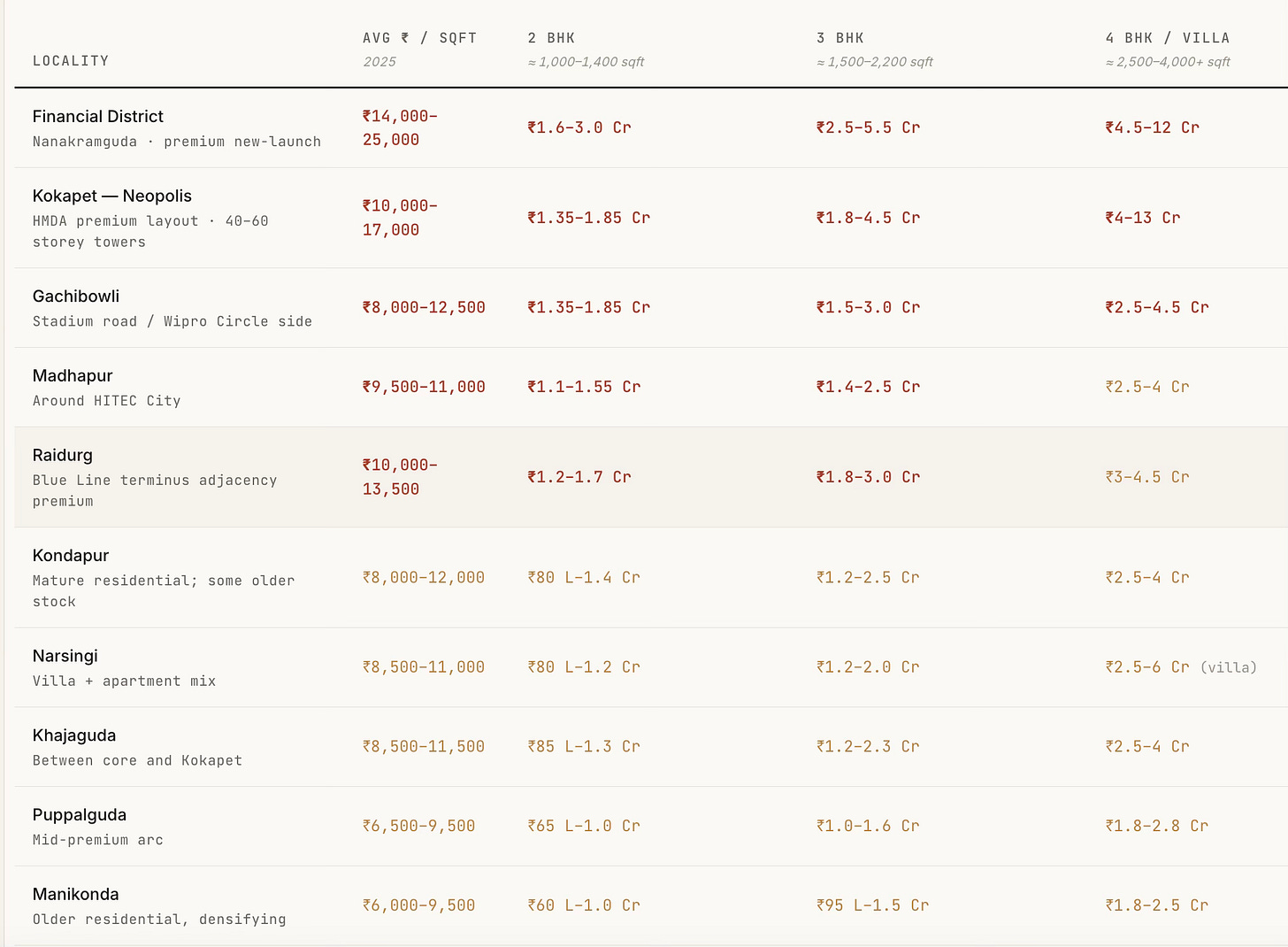Screen dimensions: 1288x947
Task: Click Puppalguda average price ₹6,500-9,500
Action: 419,827
